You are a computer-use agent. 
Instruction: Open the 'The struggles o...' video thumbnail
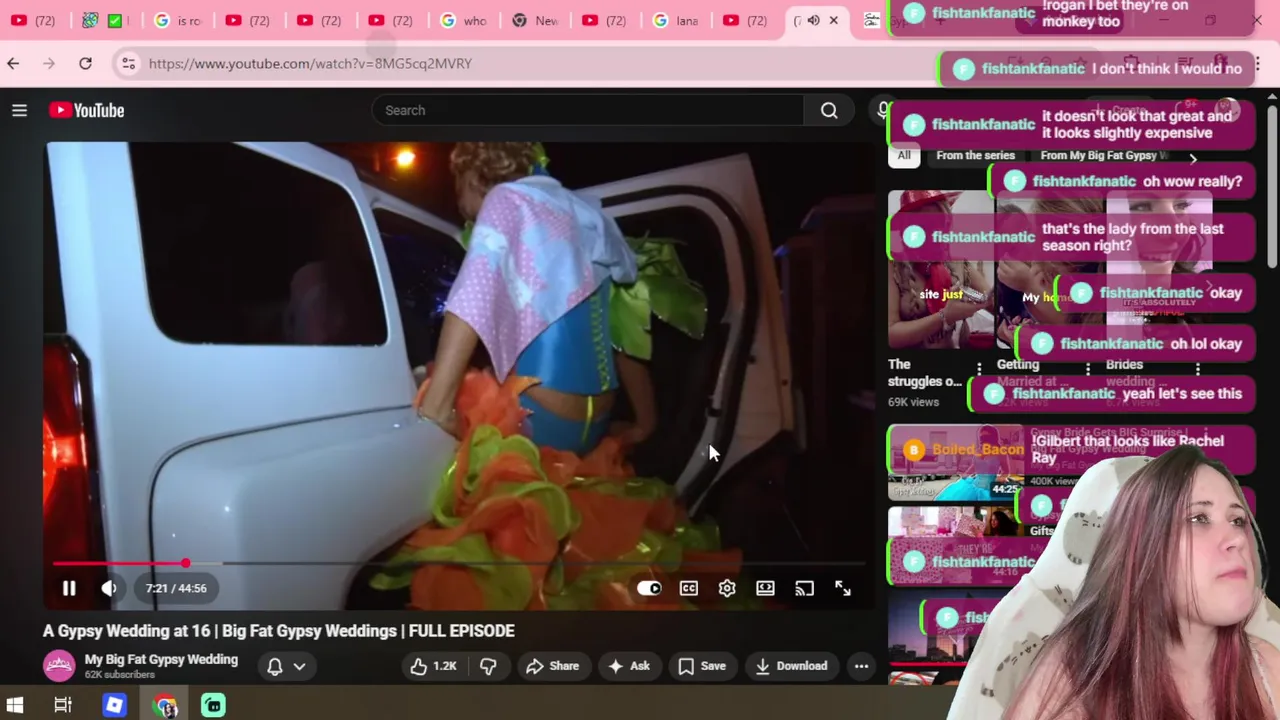click(940, 270)
